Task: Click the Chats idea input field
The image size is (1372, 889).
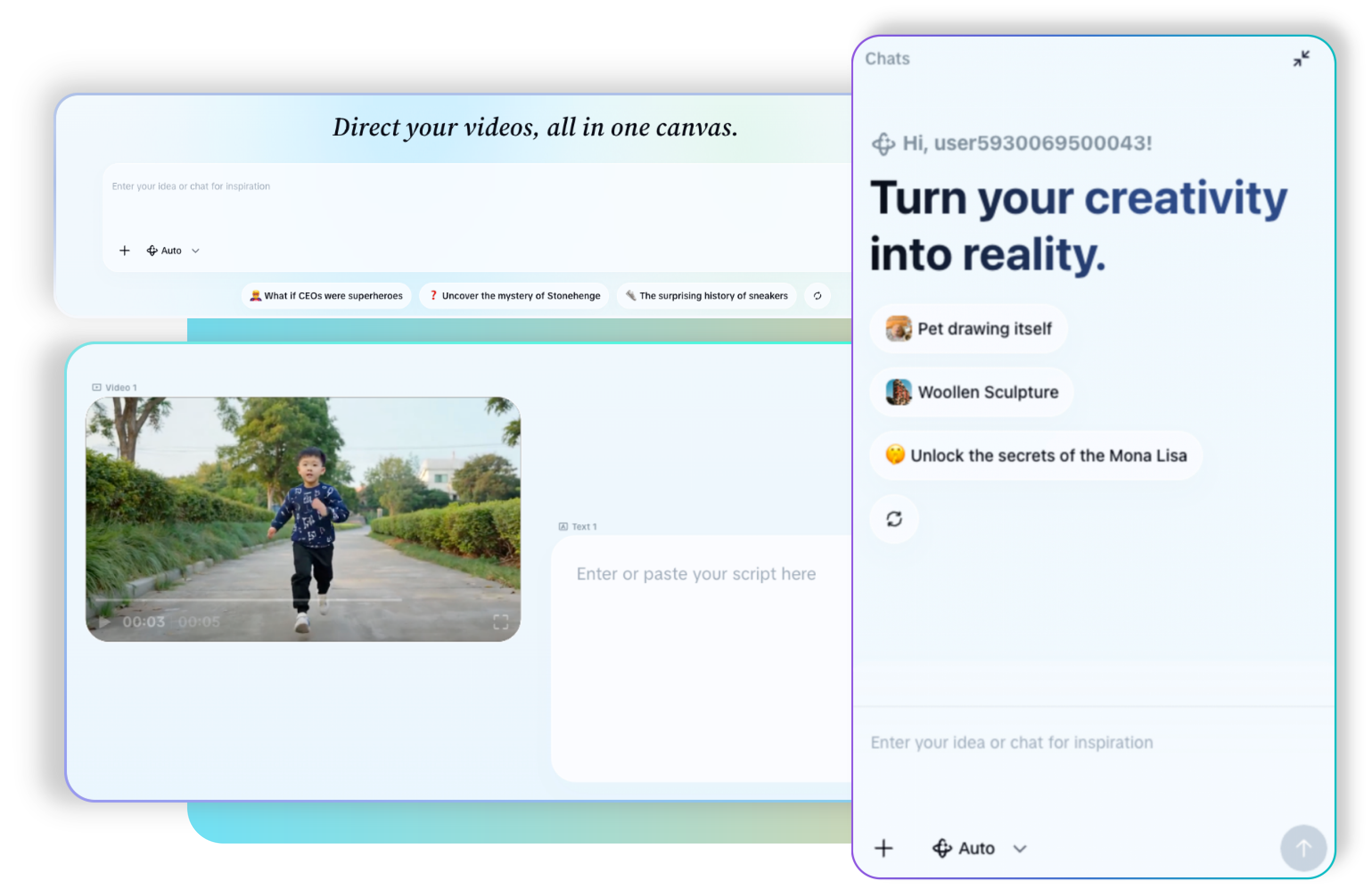Action: click(1012, 743)
